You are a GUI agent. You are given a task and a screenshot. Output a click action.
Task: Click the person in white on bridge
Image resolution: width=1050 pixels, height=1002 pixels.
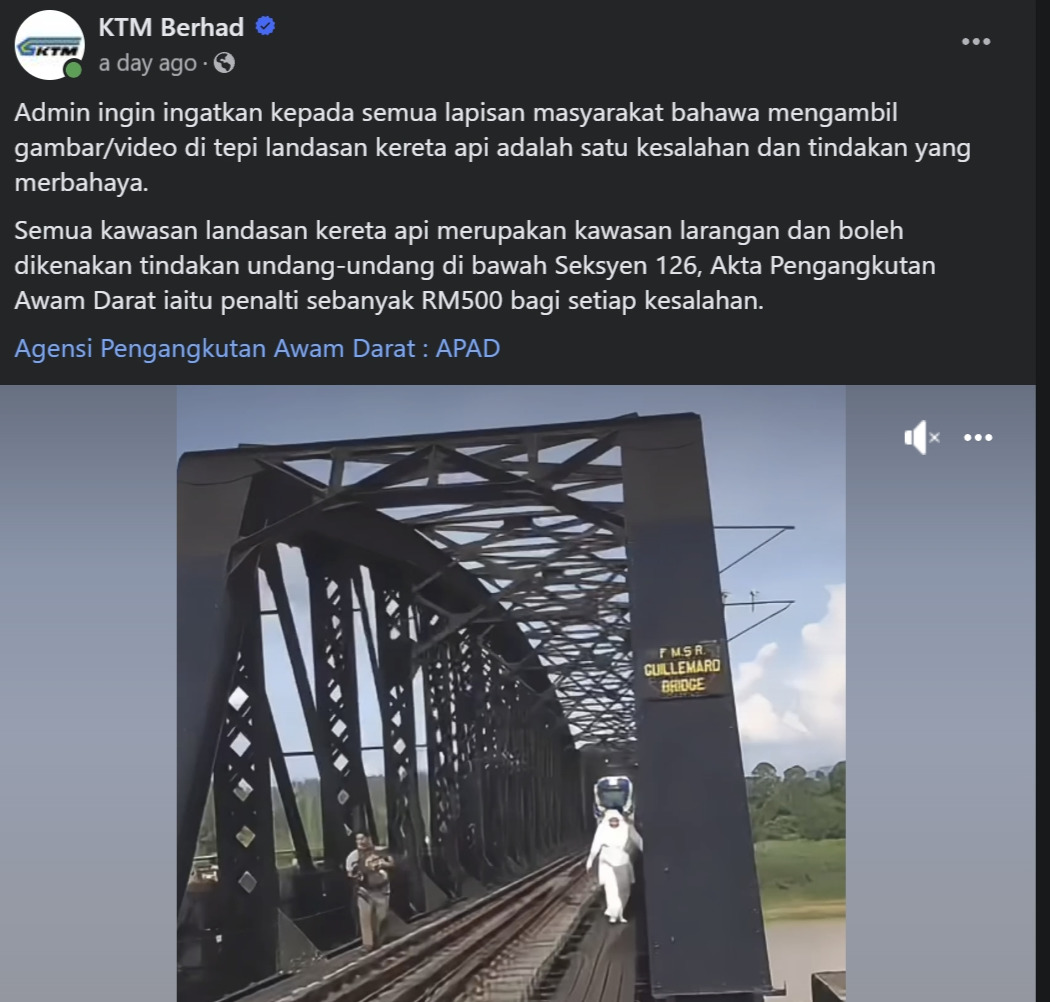[x=614, y=864]
